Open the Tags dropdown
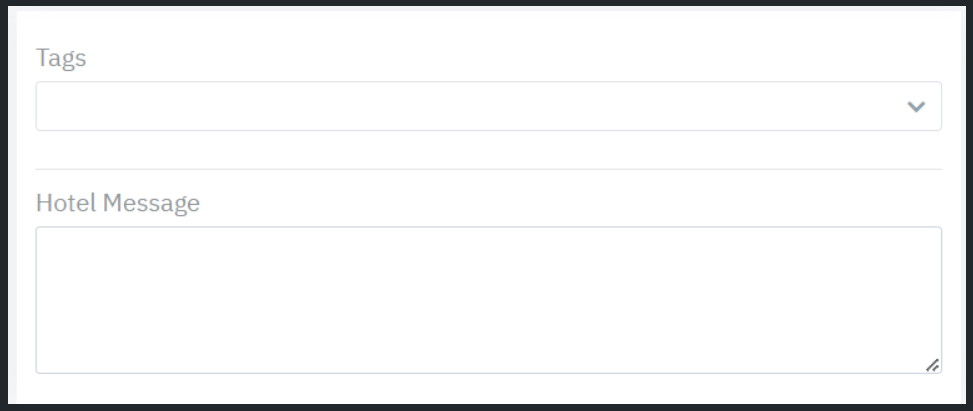The width and height of the screenshot is (973, 411). 488,106
